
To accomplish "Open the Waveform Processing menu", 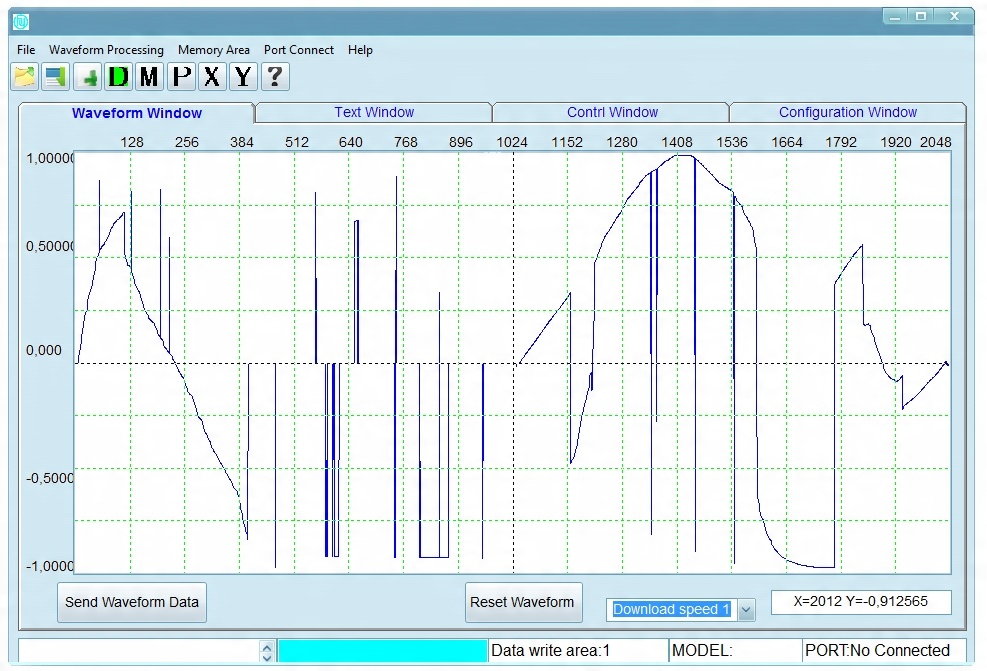I will click(106, 50).
